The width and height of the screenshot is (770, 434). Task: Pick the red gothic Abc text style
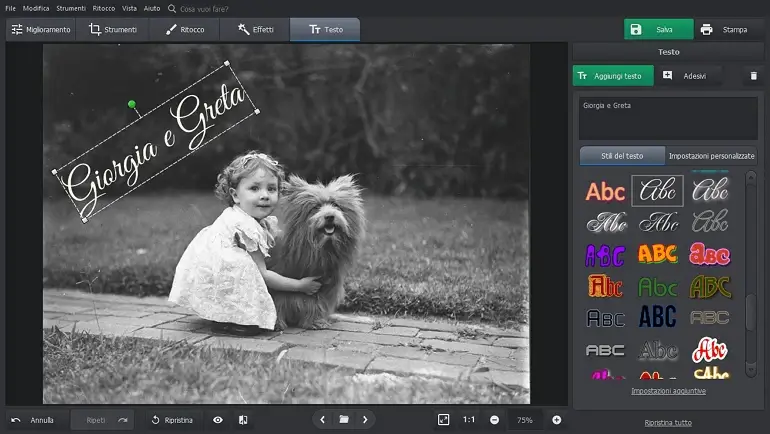tap(605, 287)
